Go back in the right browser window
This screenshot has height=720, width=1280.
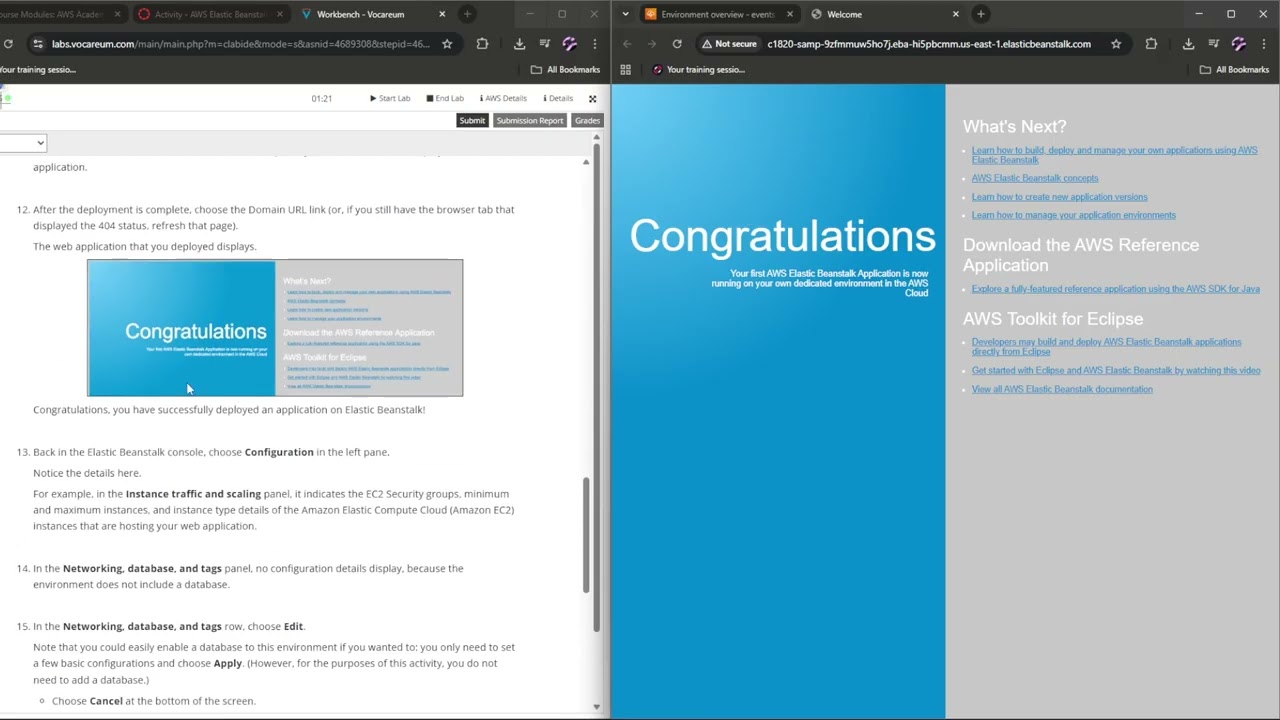pyautogui.click(x=627, y=44)
